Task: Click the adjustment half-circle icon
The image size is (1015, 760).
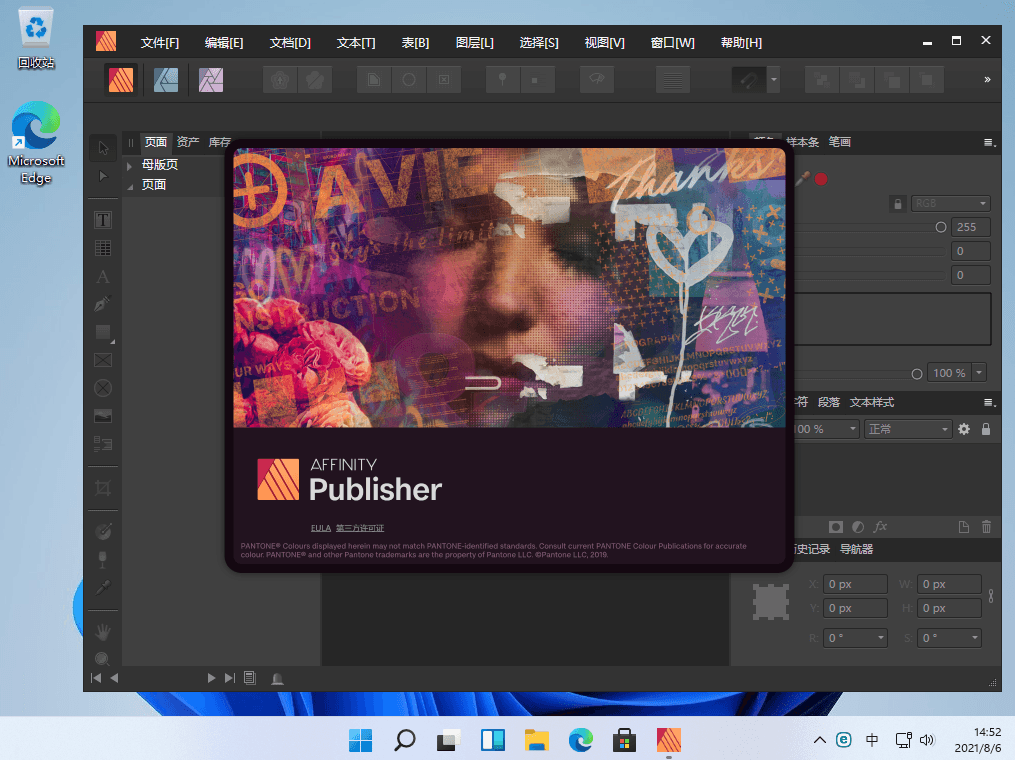Action: pos(858,527)
